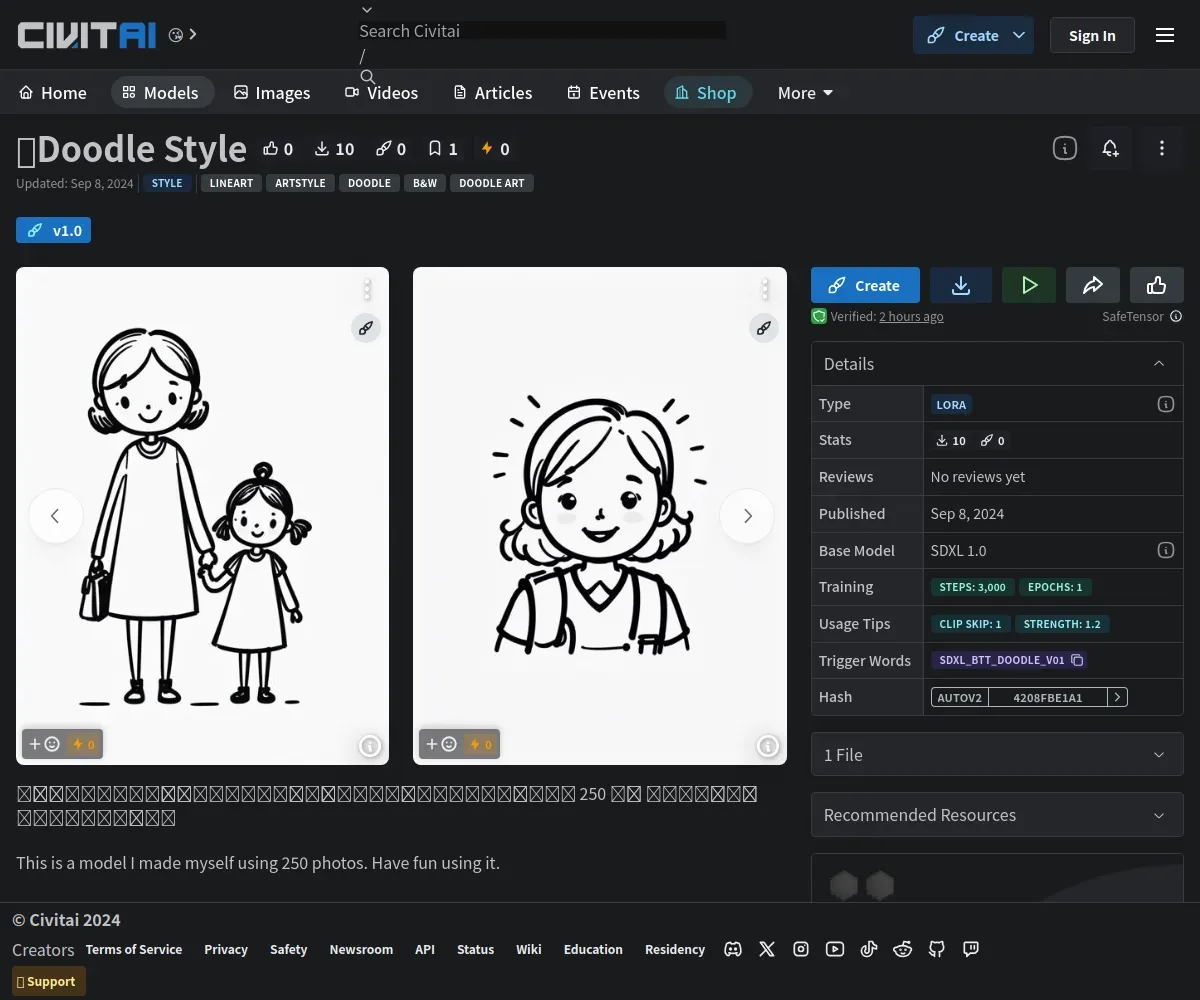Click the green play run icon
The width and height of the screenshot is (1200, 1000).
coord(1029,285)
